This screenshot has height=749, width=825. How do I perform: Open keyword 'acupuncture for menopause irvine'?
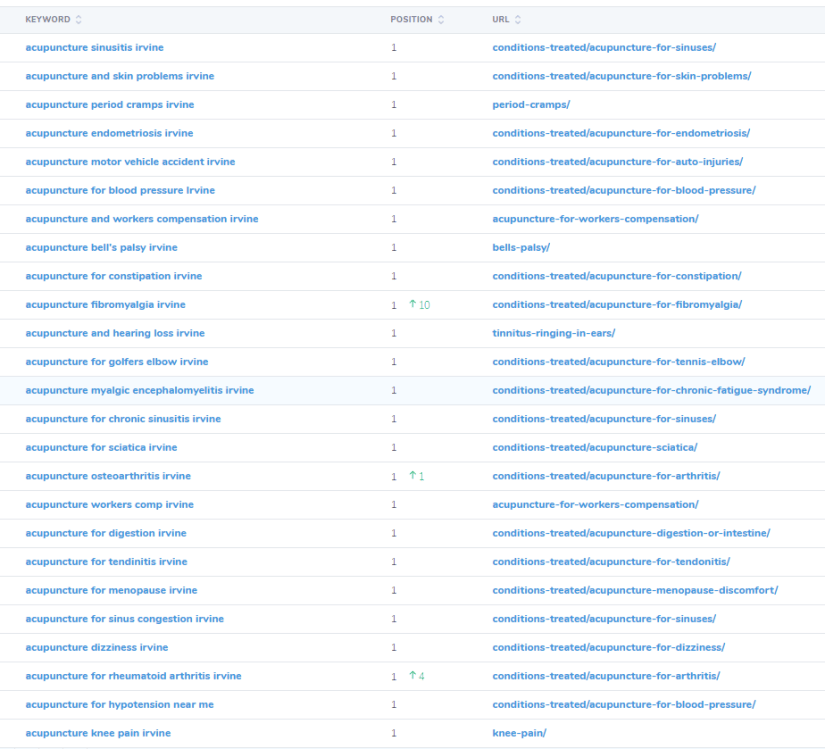(x=111, y=590)
